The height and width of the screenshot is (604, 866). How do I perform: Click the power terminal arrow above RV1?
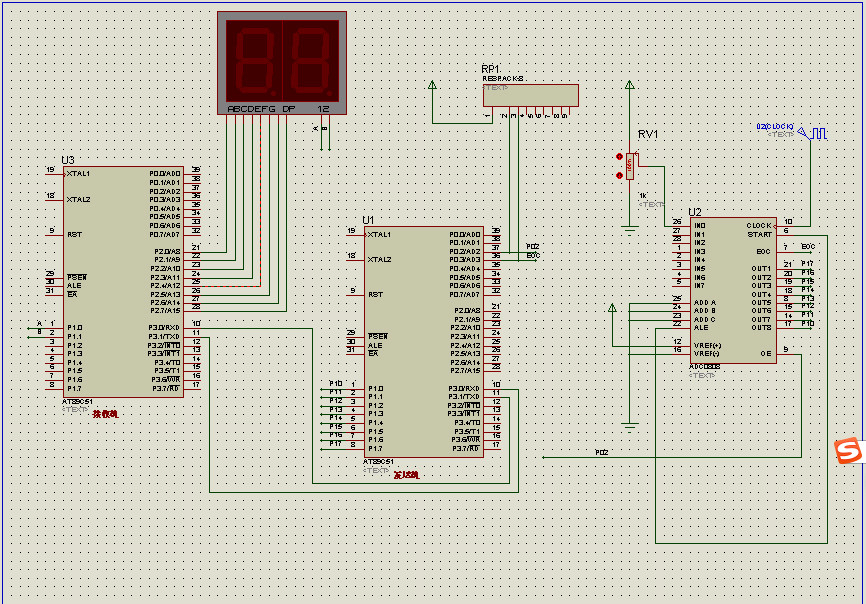click(x=630, y=85)
